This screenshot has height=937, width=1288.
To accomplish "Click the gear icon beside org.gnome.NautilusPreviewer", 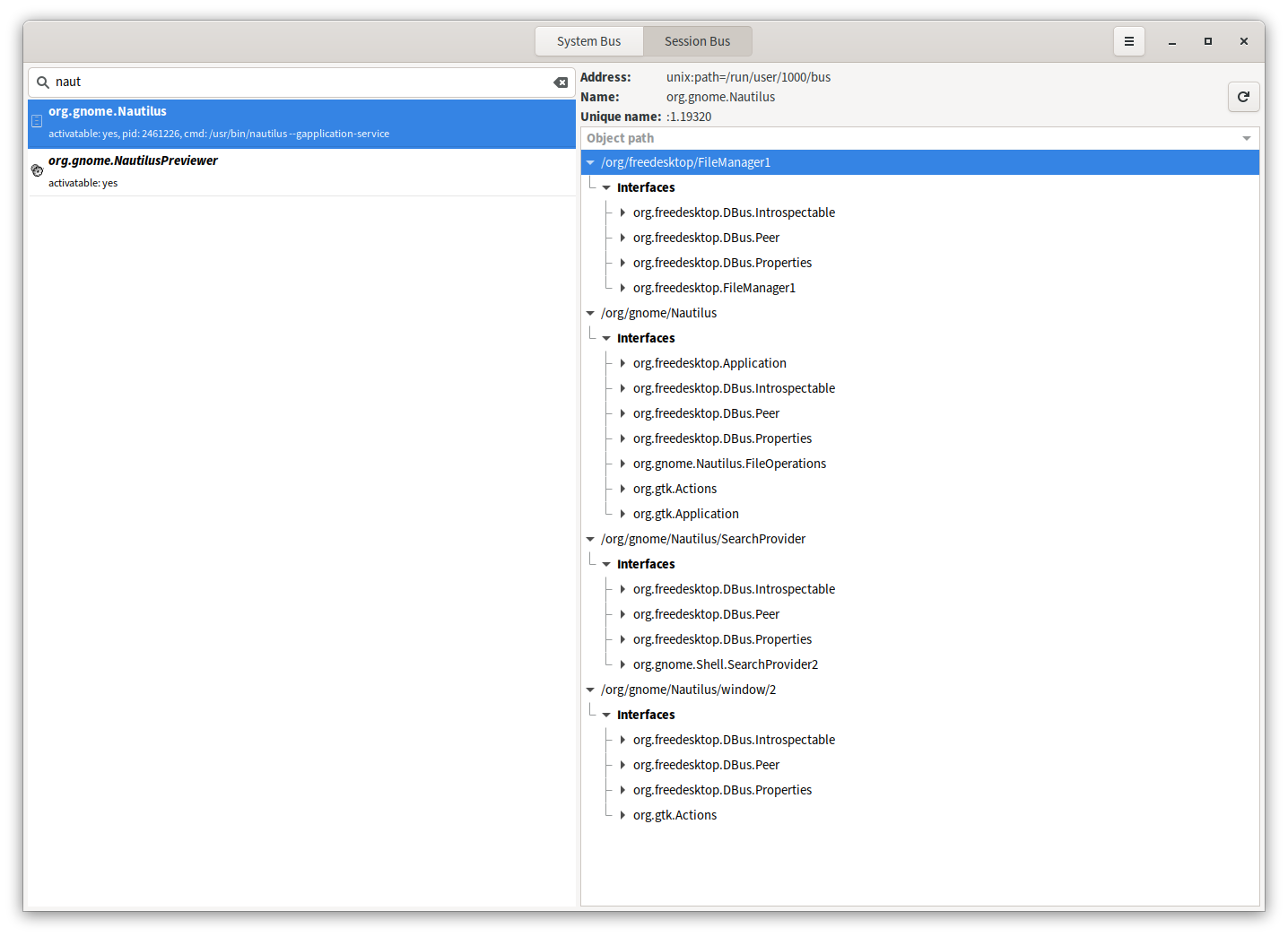I will pos(37,170).
